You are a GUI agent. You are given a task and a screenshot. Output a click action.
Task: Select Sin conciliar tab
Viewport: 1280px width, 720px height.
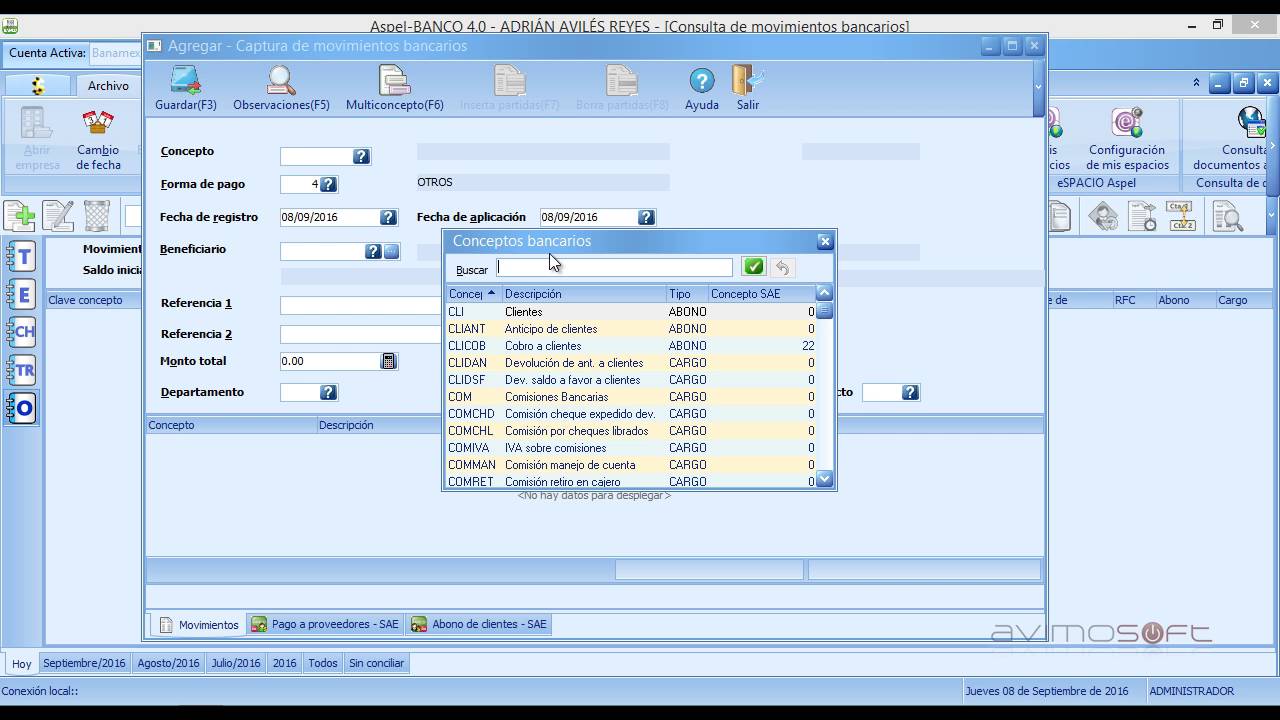point(377,663)
